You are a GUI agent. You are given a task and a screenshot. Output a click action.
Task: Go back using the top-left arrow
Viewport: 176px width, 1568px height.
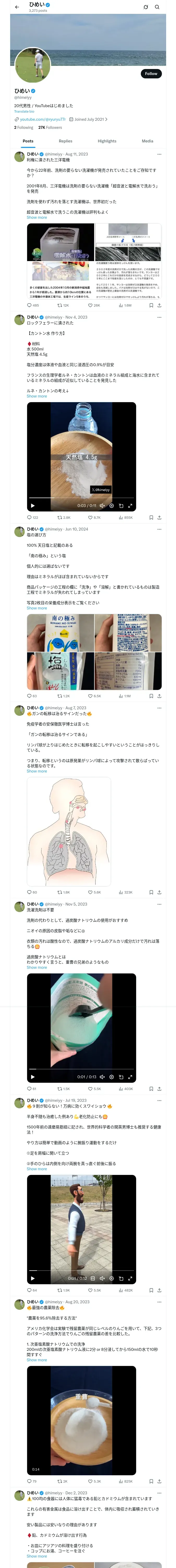[x=16, y=7]
